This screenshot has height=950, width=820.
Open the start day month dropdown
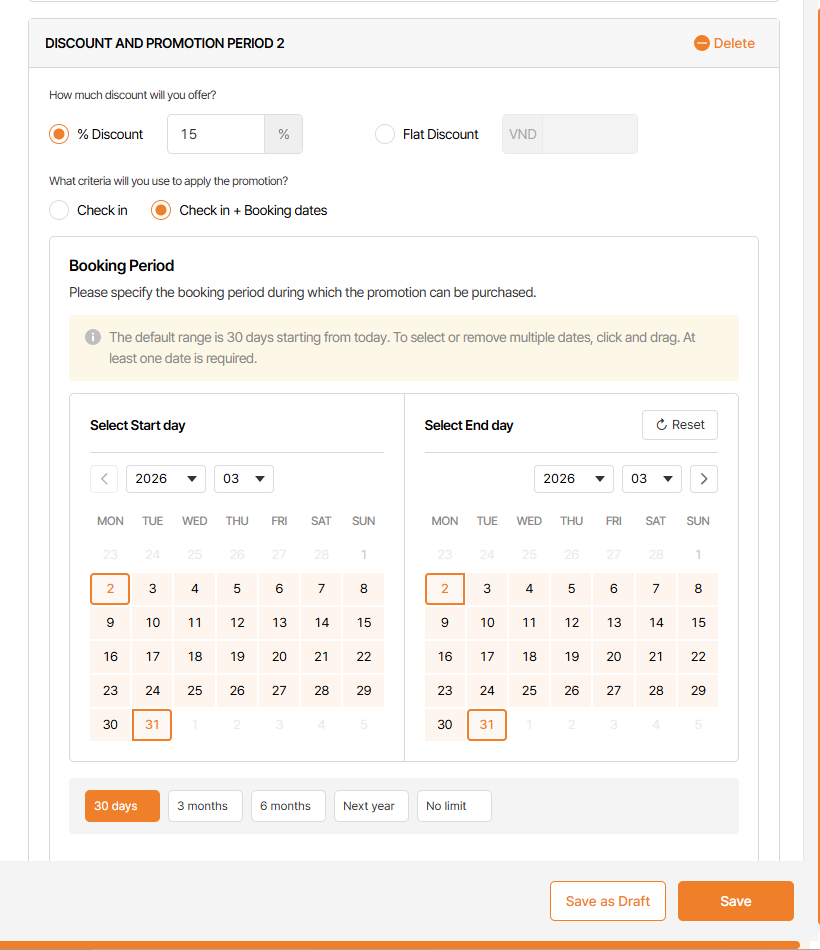tap(244, 479)
